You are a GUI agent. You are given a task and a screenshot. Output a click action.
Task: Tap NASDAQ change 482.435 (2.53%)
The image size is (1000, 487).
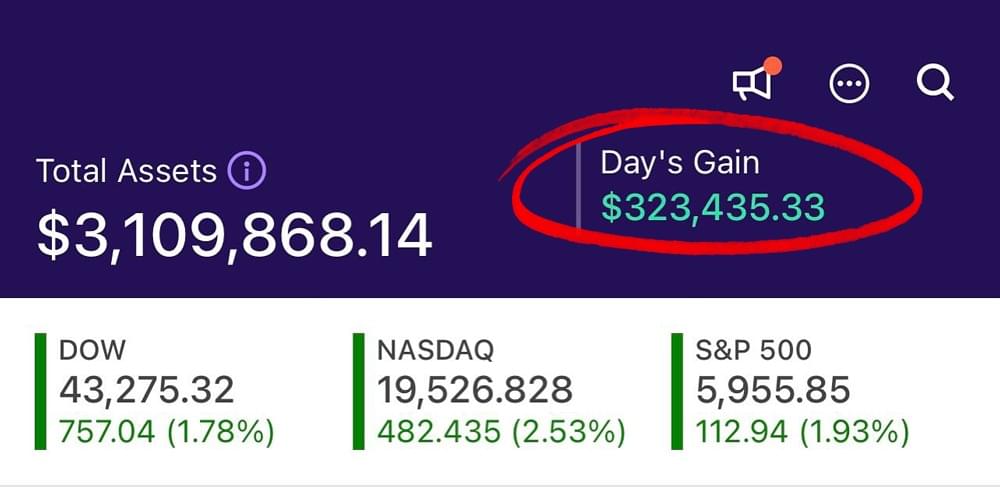(501, 432)
